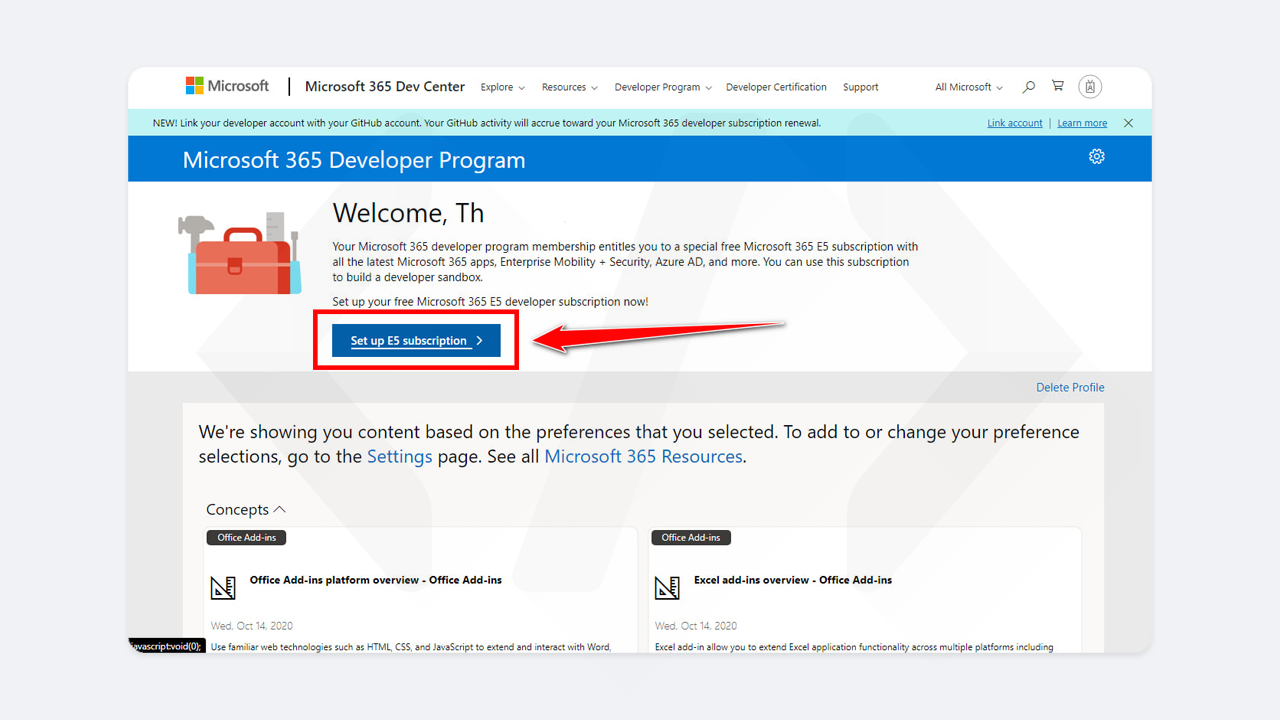Click the first card's date Wed, Oct 14, 2020
Screen dimensions: 1280x720
click(x=252, y=626)
